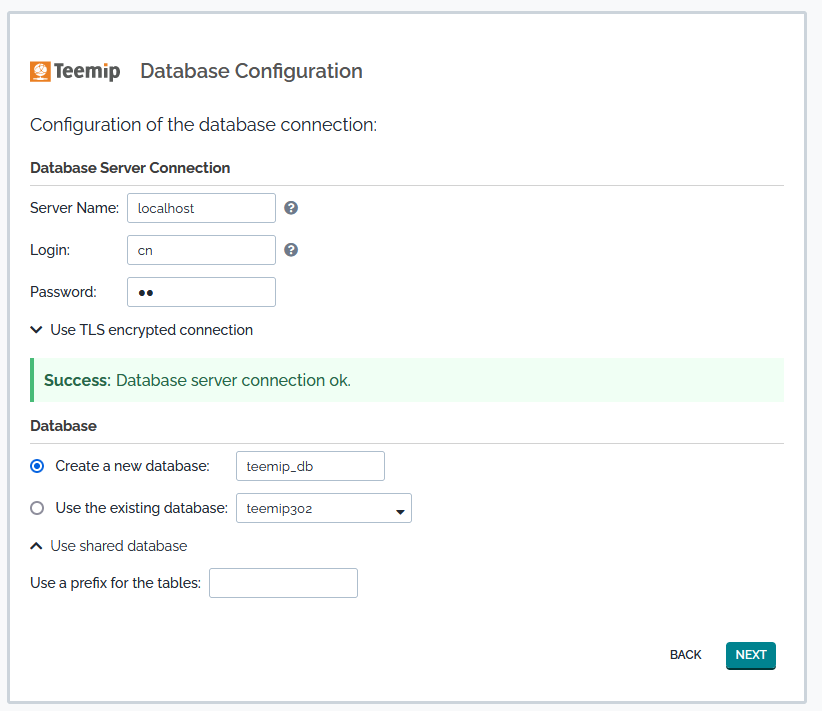Click the help icon beside Login field

[x=291, y=250]
